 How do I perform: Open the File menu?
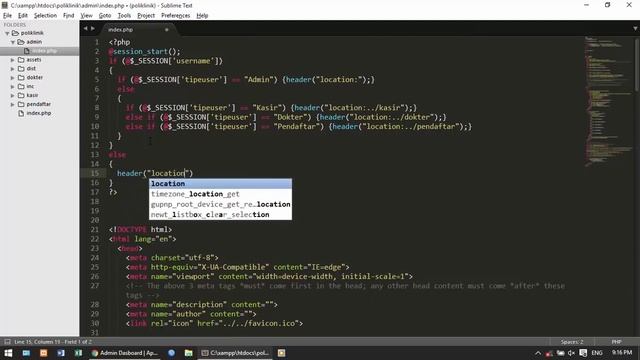(x=7, y=16)
